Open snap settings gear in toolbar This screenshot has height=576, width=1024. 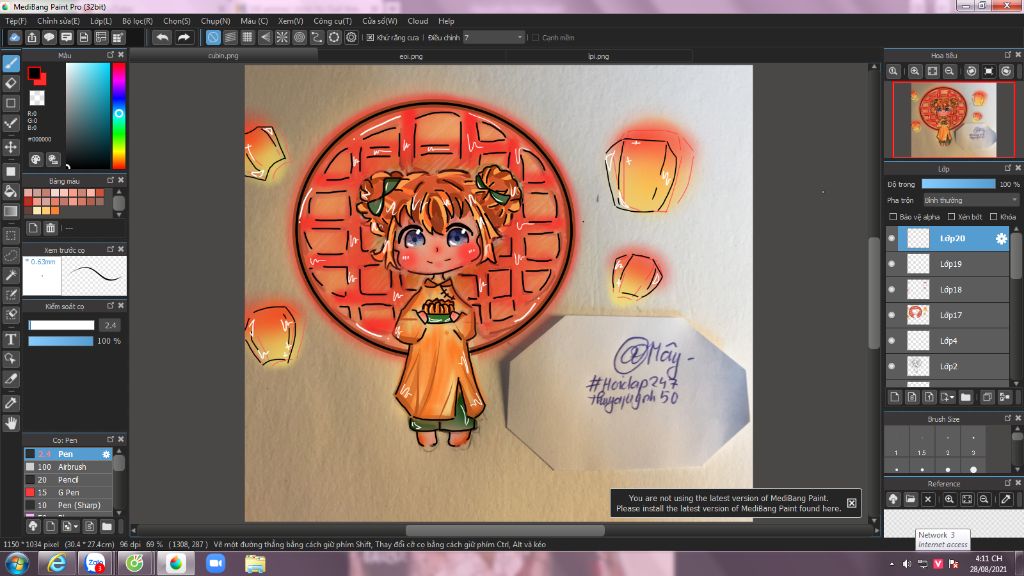pyautogui.click(x=351, y=37)
